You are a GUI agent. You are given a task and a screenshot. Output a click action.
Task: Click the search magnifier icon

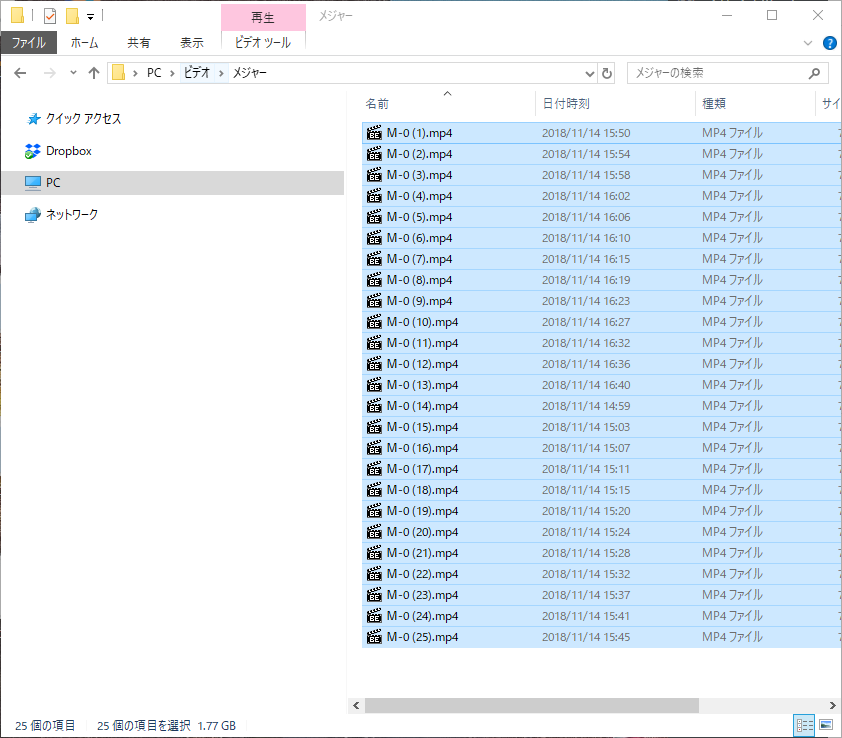(815, 73)
